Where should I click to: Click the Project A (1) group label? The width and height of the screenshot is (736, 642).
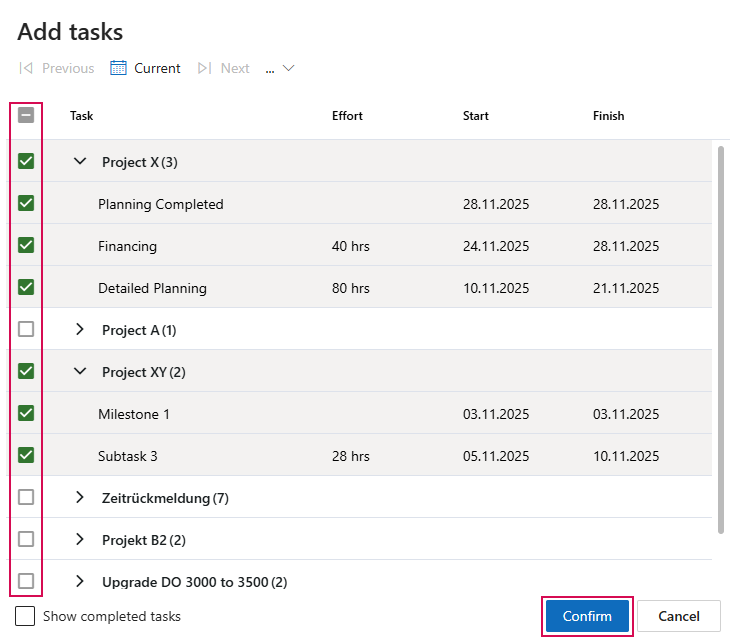pos(139,330)
